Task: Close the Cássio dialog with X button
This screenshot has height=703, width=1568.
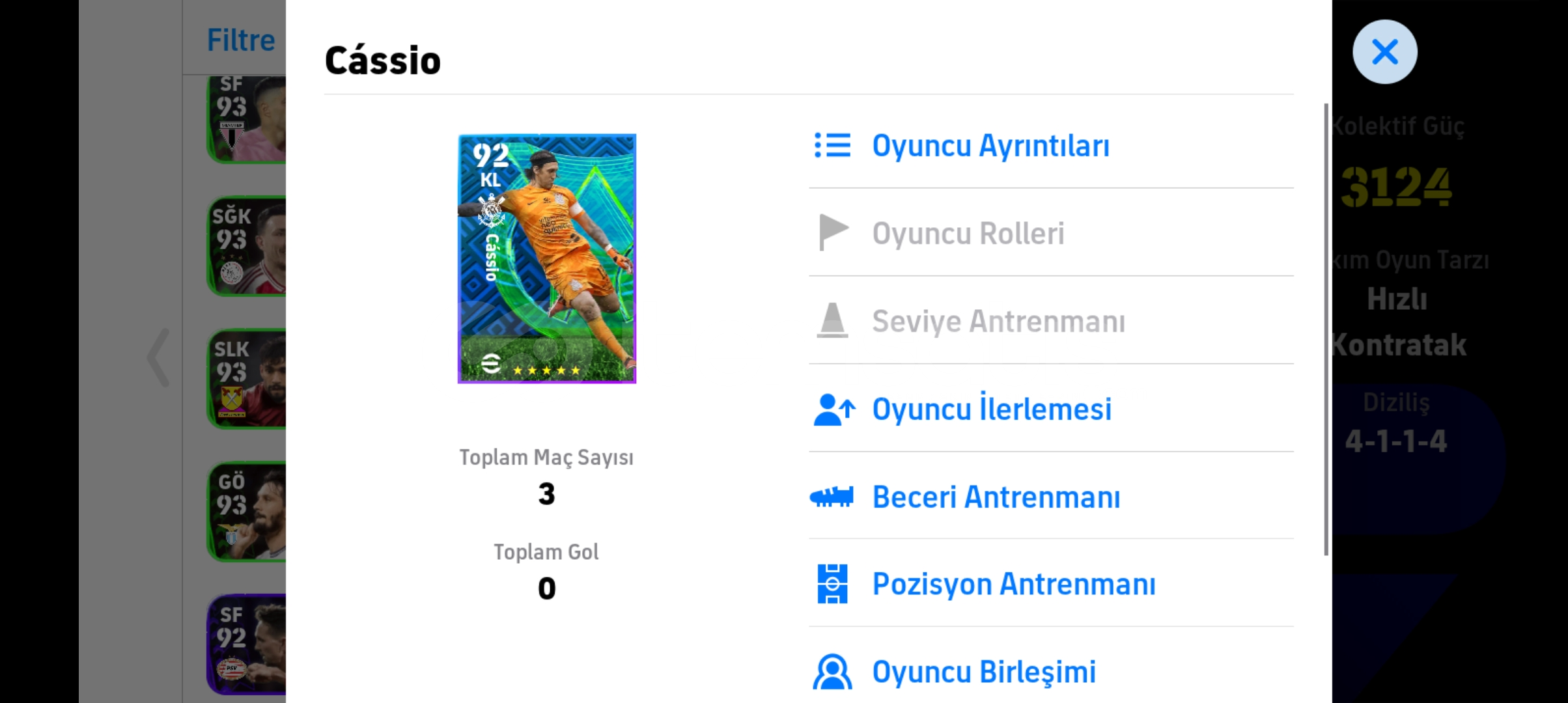Action: 1384,51
